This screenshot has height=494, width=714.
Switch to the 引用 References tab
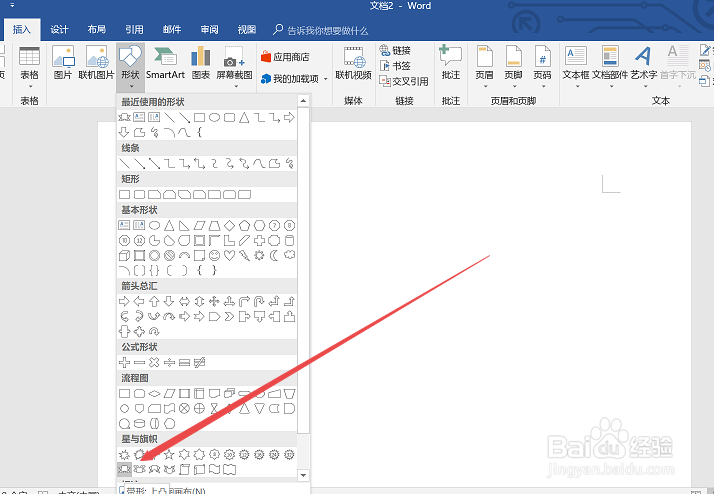134,30
